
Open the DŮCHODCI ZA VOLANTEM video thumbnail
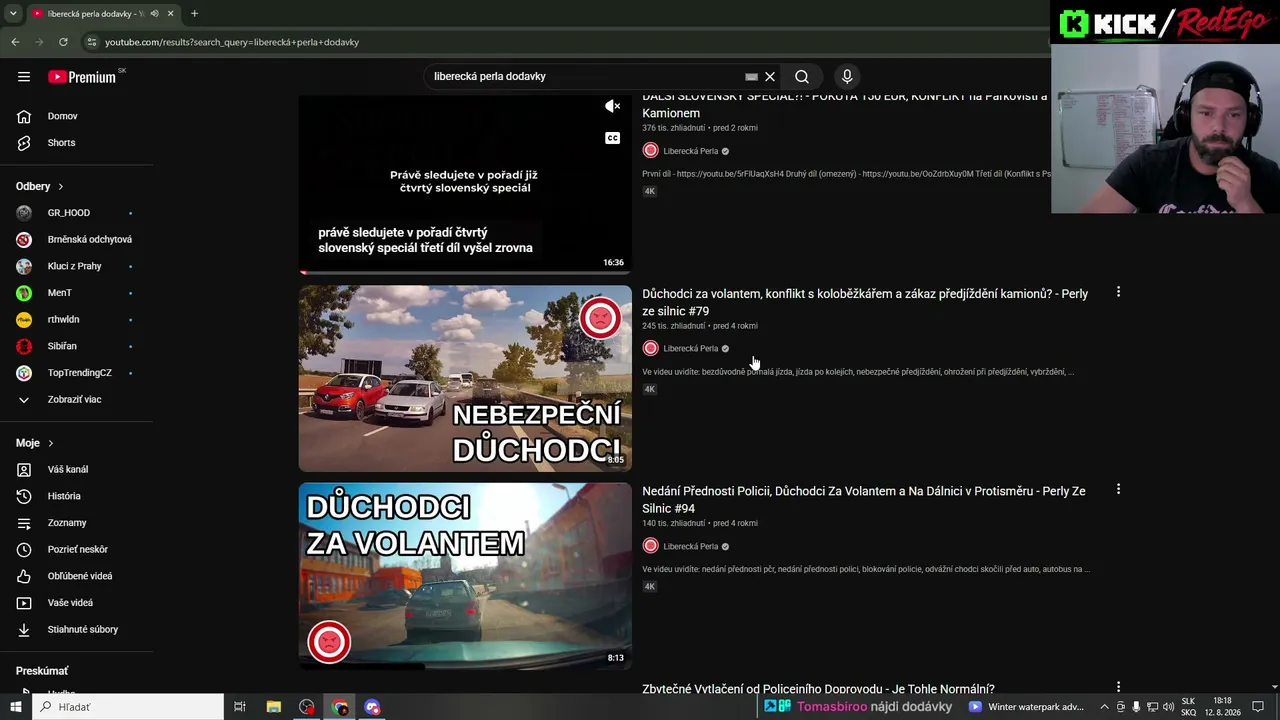click(465, 576)
